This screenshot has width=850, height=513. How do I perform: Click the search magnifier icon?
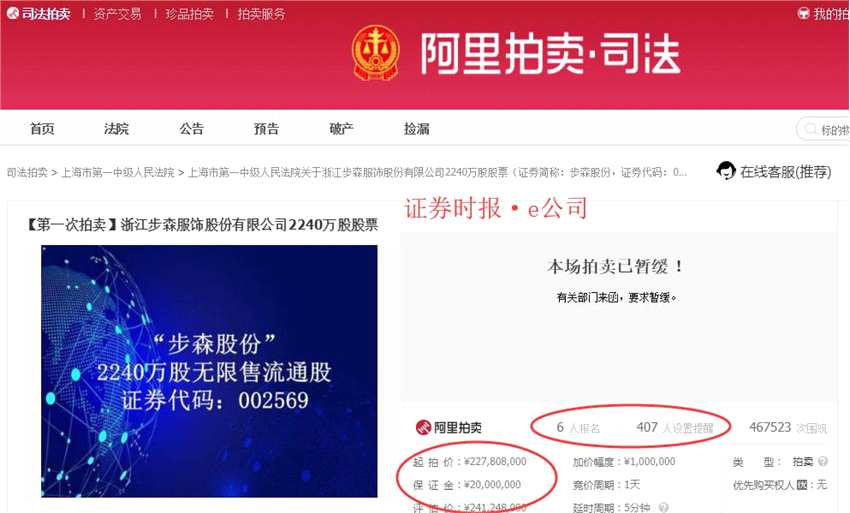[x=810, y=129]
